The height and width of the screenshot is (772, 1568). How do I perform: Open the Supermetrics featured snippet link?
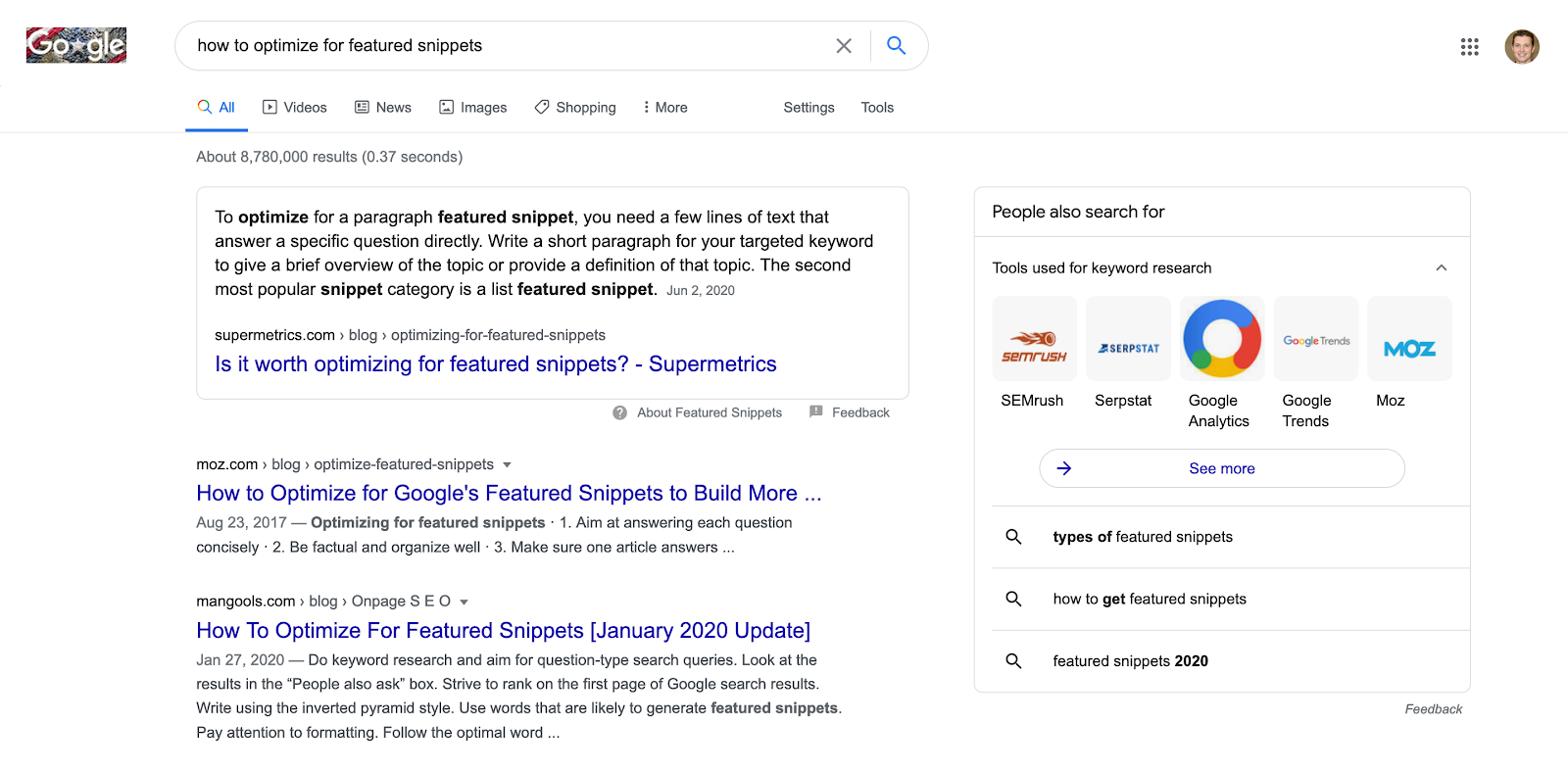click(x=495, y=364)
